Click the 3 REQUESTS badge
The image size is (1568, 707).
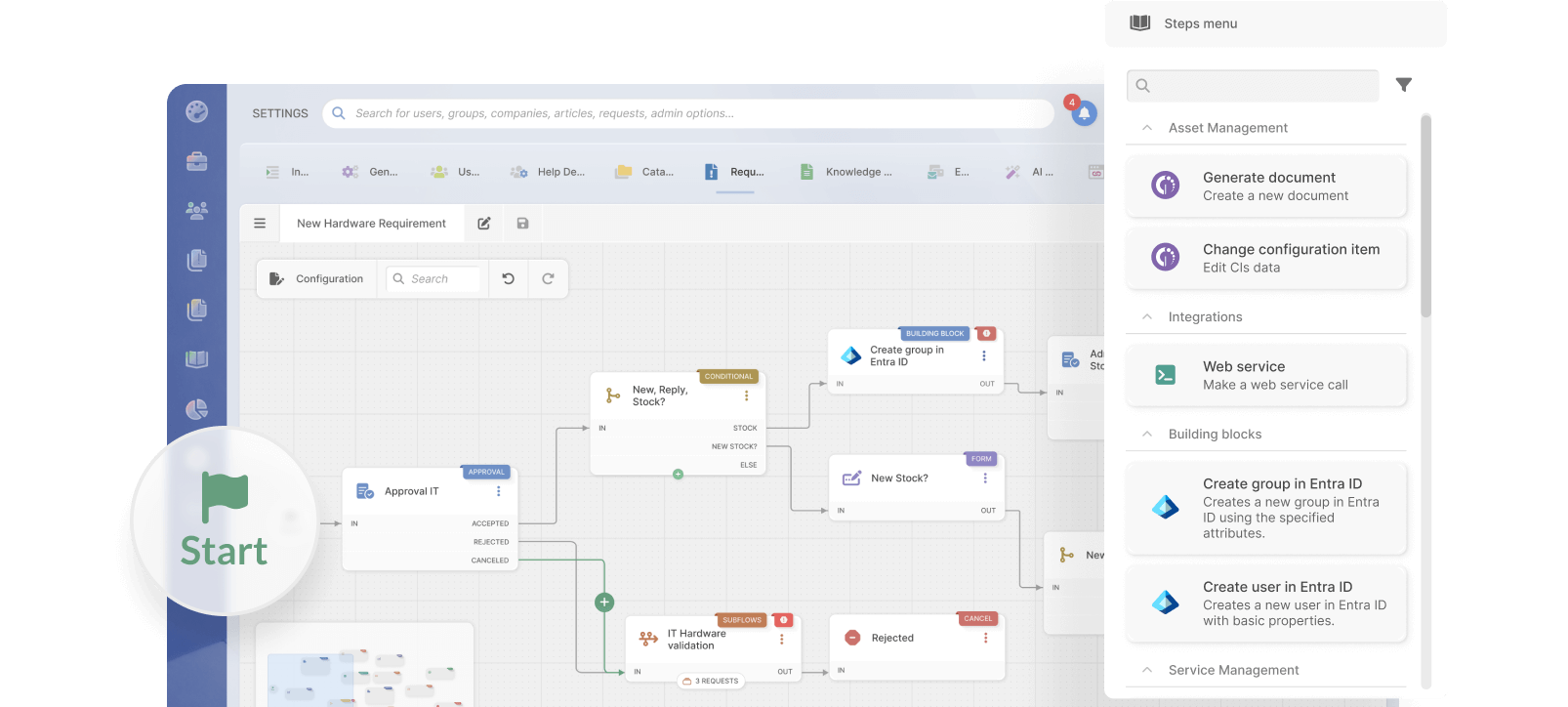click(711, 682)
